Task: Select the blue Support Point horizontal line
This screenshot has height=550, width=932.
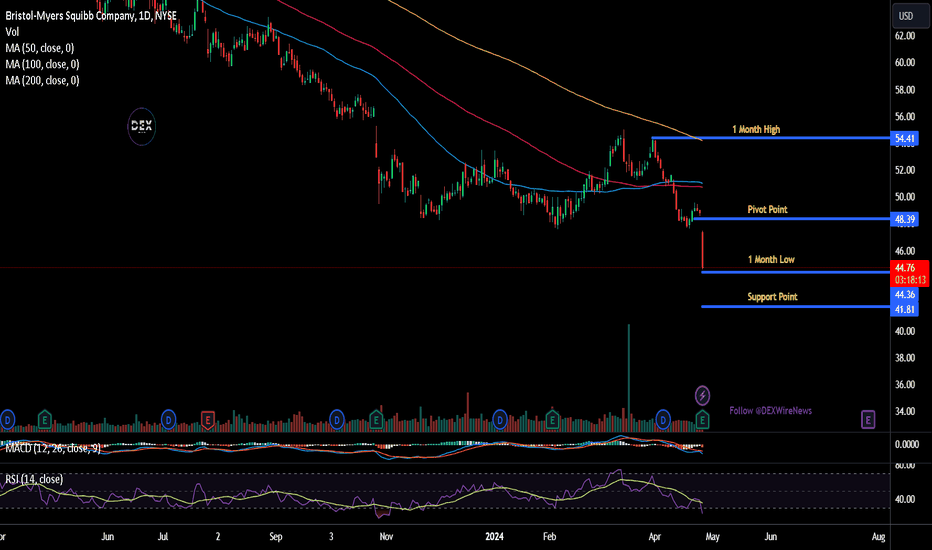Action: 796,307
